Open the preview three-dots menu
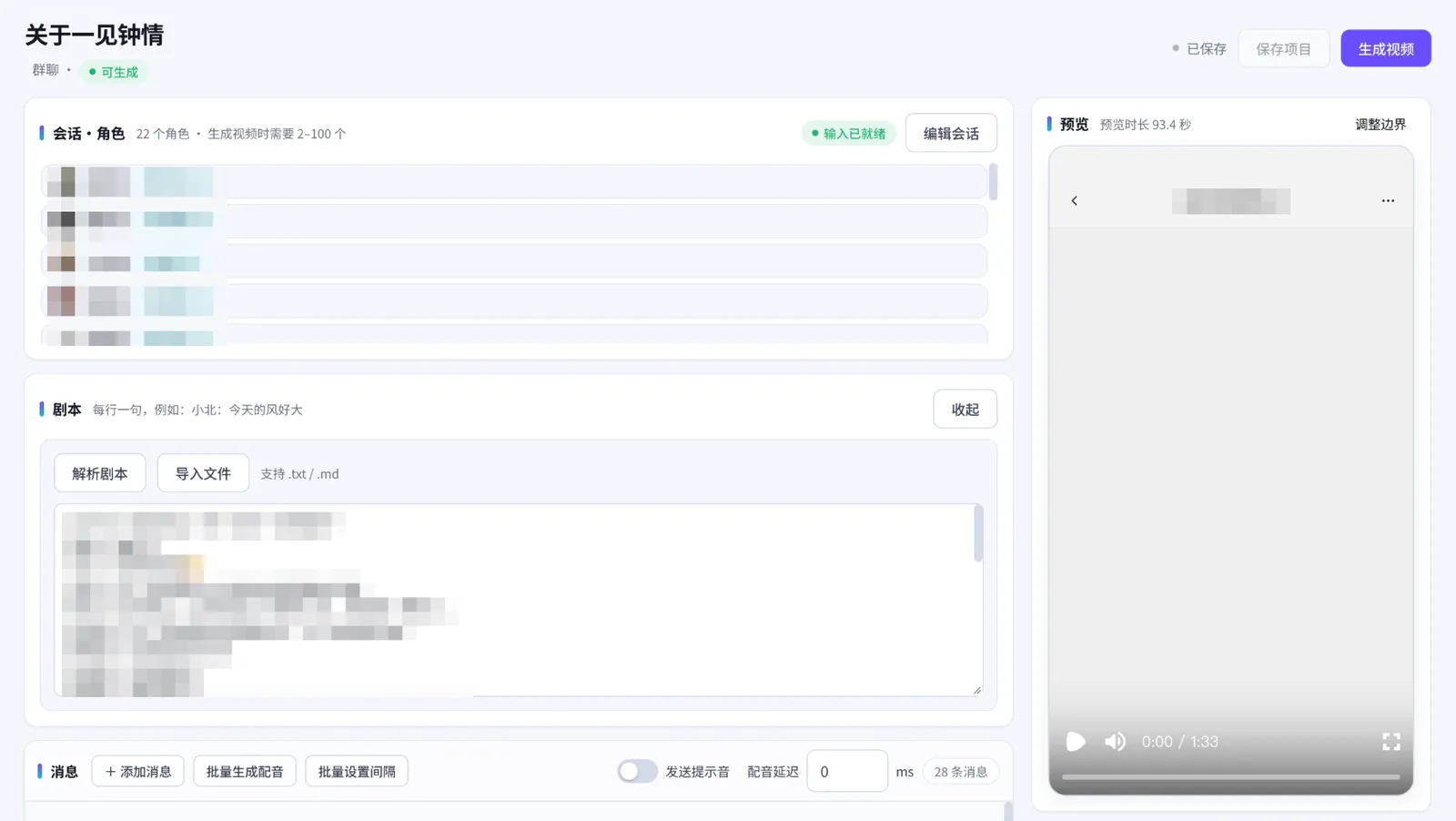The width and height of the screenshot is (1456, 821). pos(1388,200)
